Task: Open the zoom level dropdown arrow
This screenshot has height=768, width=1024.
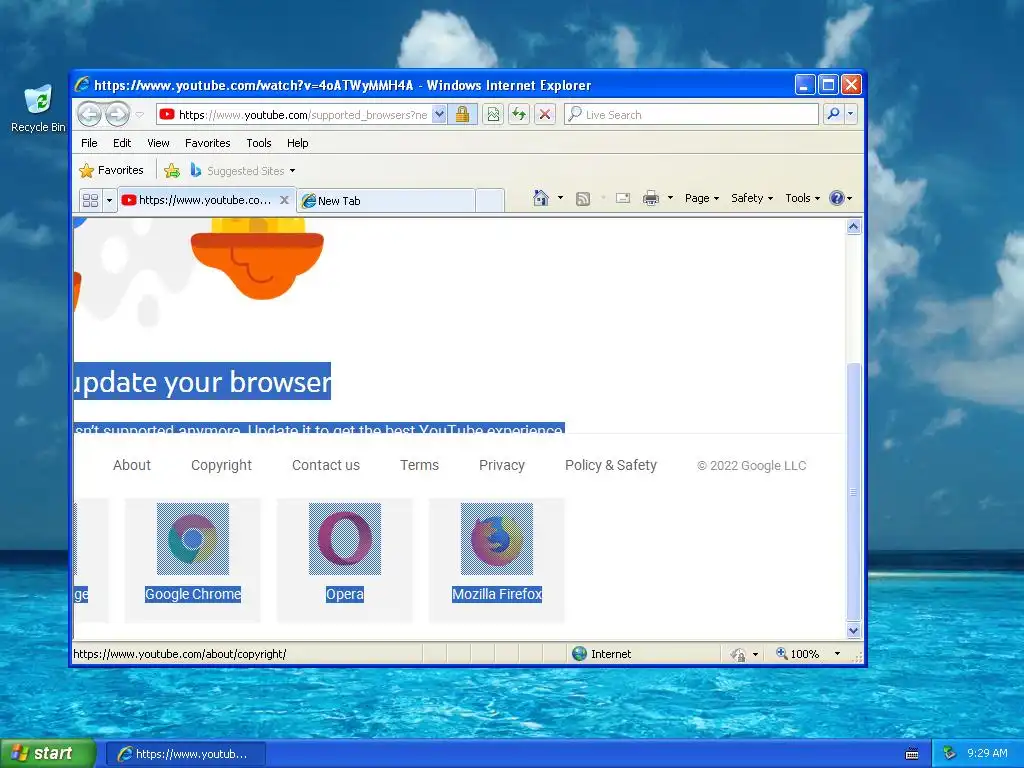Action: tap(837, 654)
